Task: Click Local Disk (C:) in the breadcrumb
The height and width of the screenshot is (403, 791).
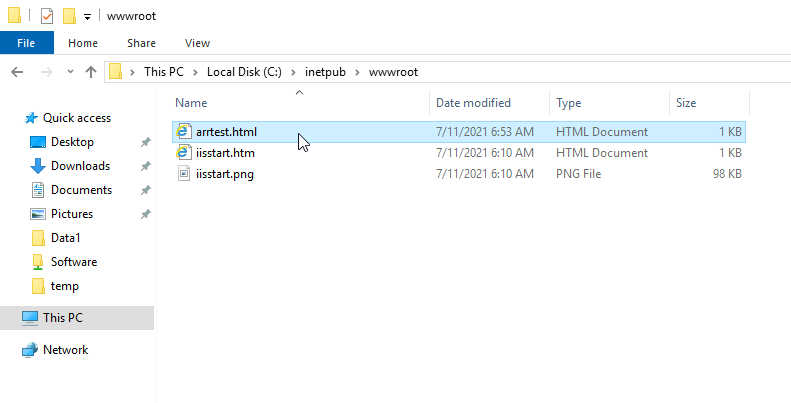Action: (x=244, y=72)
